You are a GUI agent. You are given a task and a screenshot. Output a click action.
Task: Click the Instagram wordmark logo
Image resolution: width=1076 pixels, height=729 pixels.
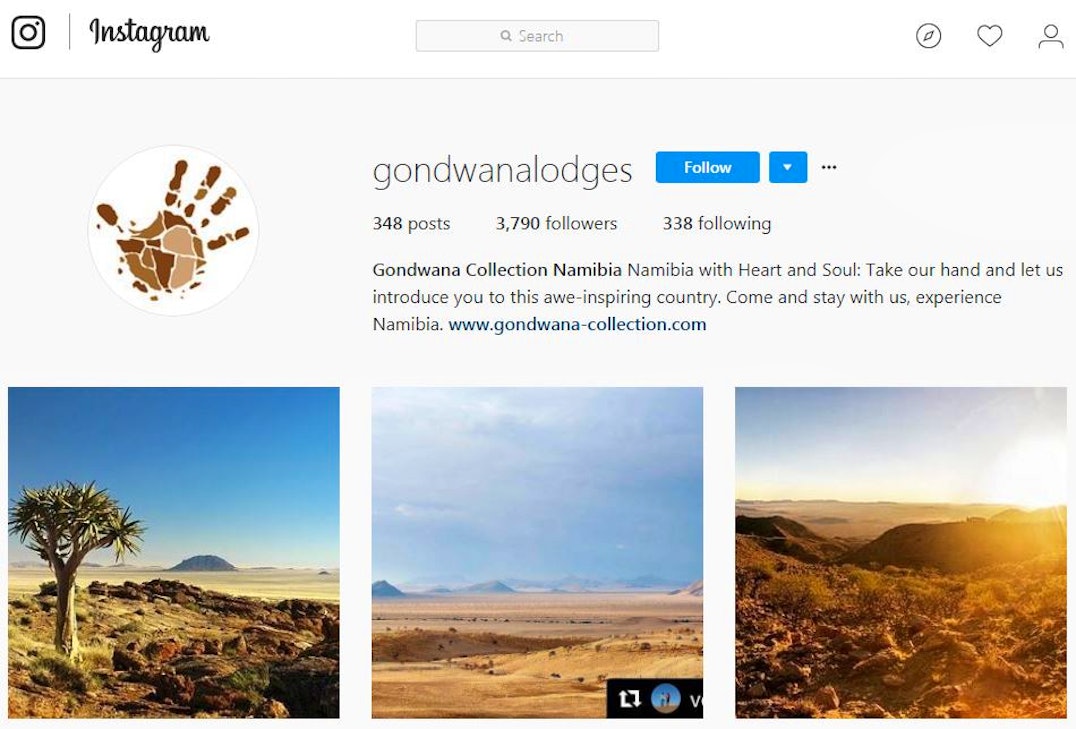(149, 34)
